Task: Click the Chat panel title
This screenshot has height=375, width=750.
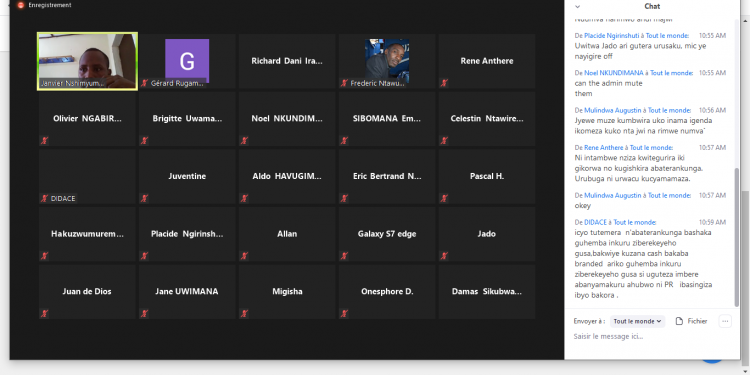Action: (652, 6)
